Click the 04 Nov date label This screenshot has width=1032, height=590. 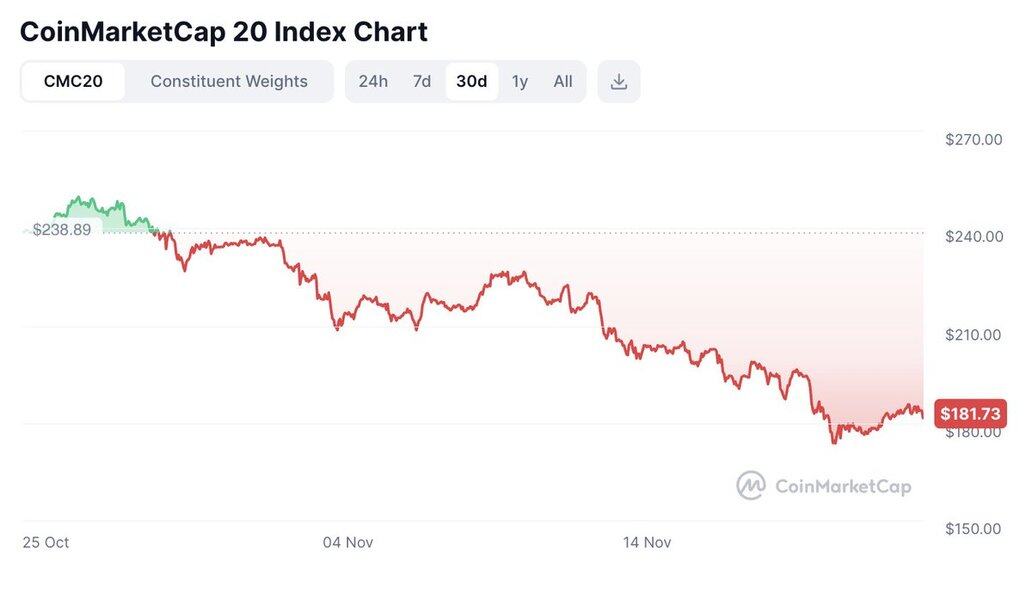348,542
